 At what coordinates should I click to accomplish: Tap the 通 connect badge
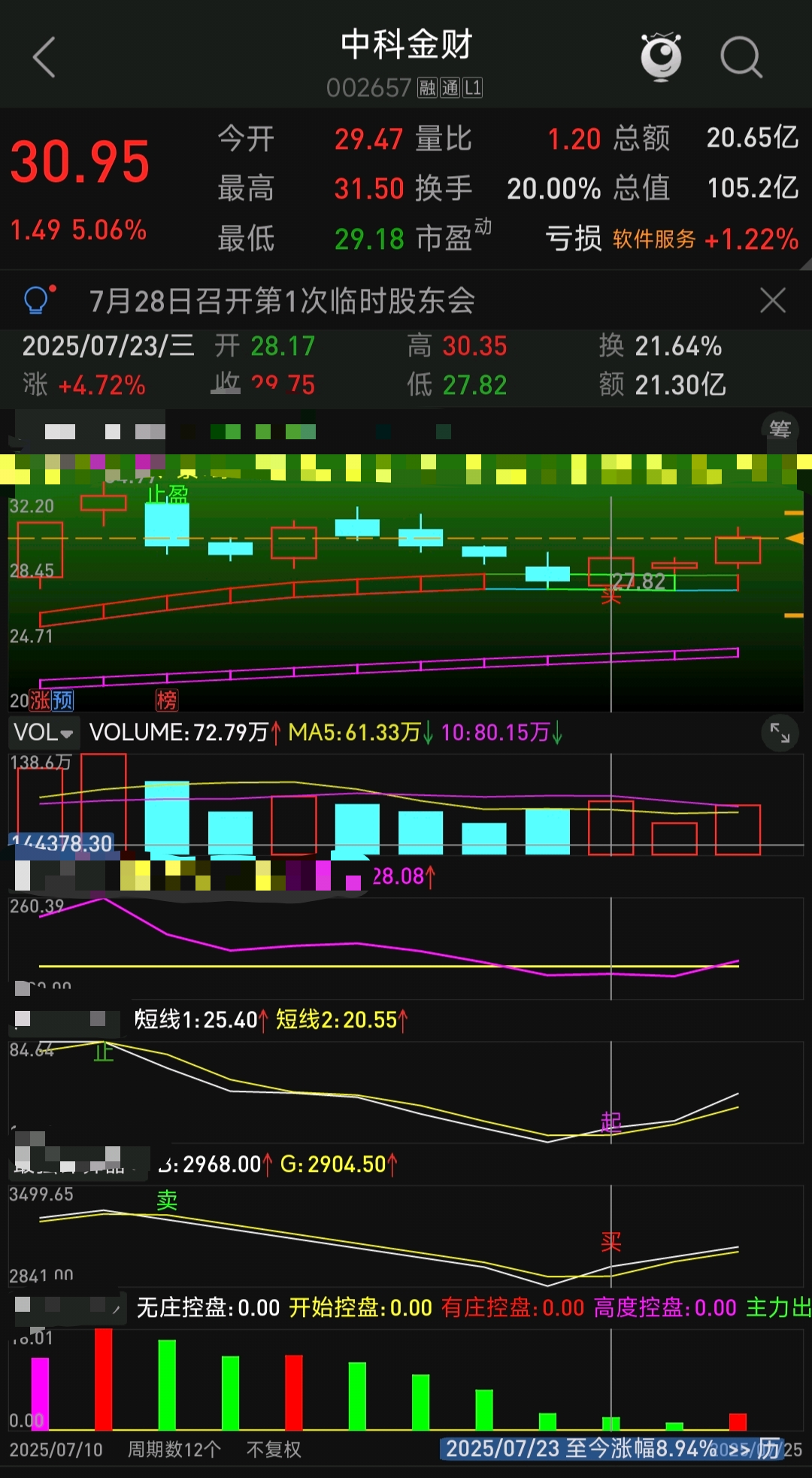450,88
